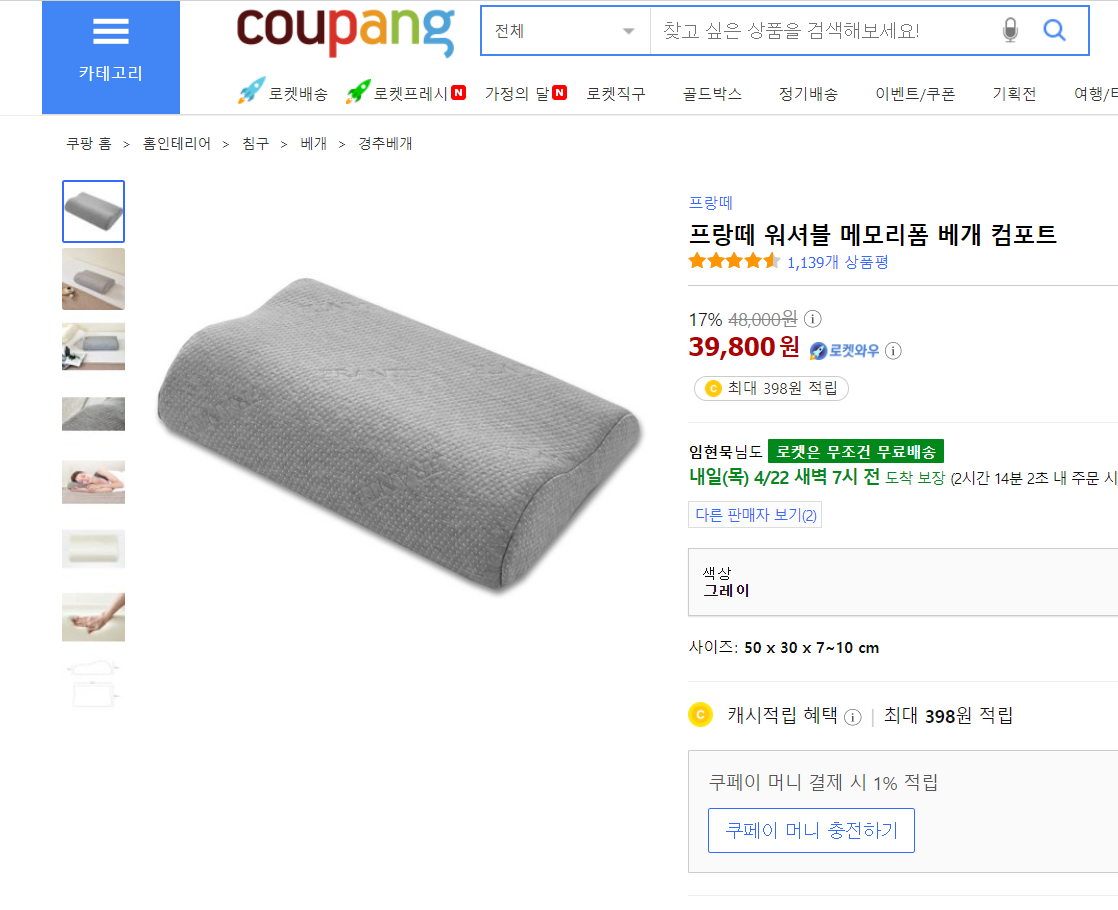Open the 색상 그레이 option selector
The width and height of the screenshot is (1118, 910).
[903, 582]
